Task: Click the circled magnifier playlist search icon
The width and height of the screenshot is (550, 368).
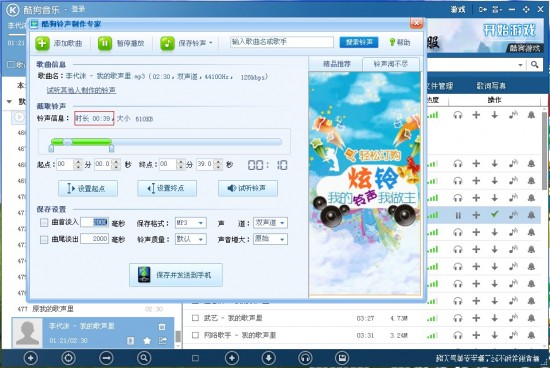Action: (x=144, y=358)
